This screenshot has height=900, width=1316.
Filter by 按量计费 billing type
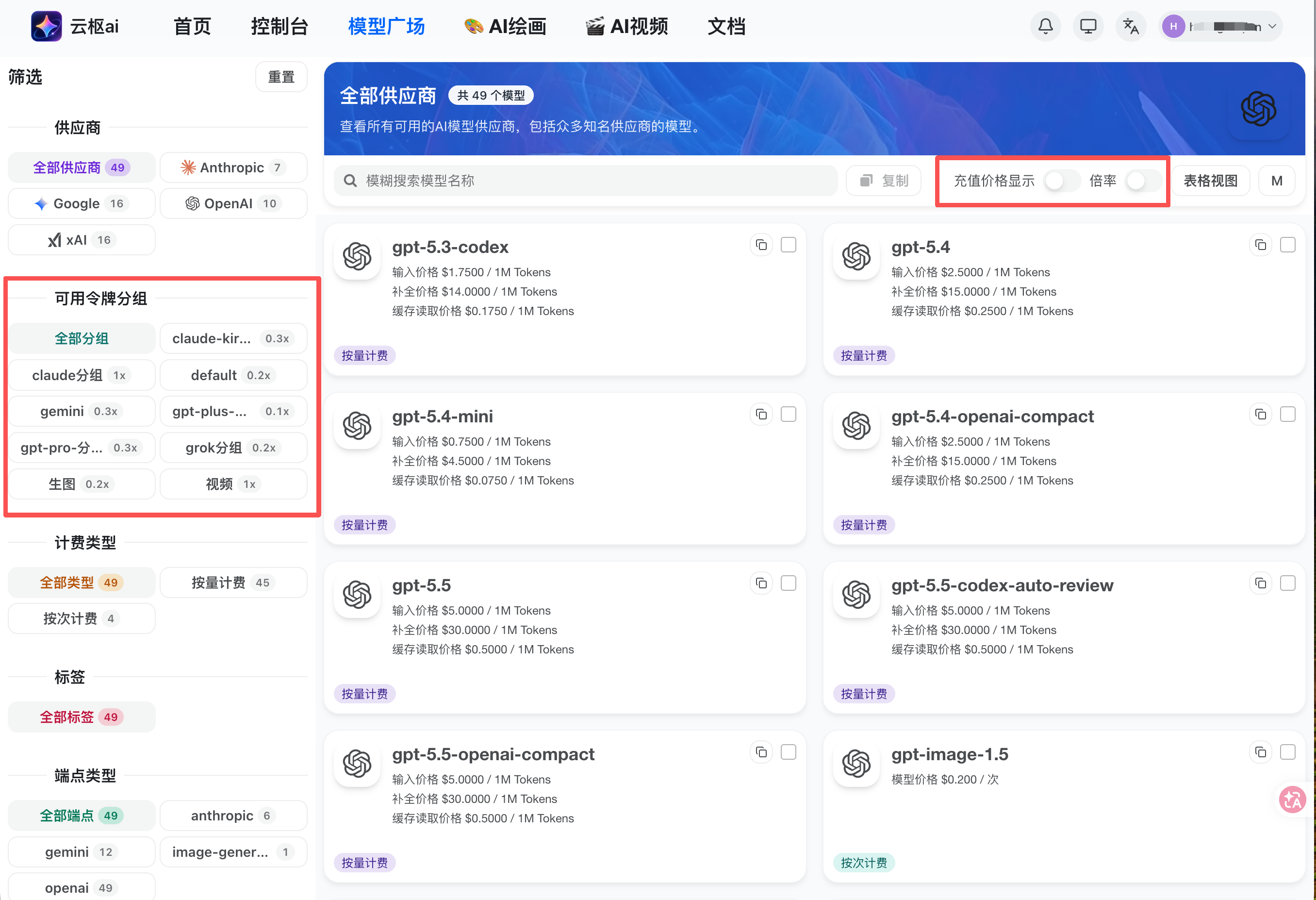tap(233, 582)
